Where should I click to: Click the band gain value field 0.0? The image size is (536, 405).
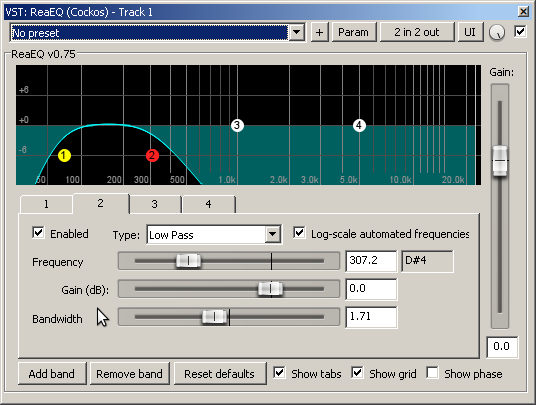371,289
